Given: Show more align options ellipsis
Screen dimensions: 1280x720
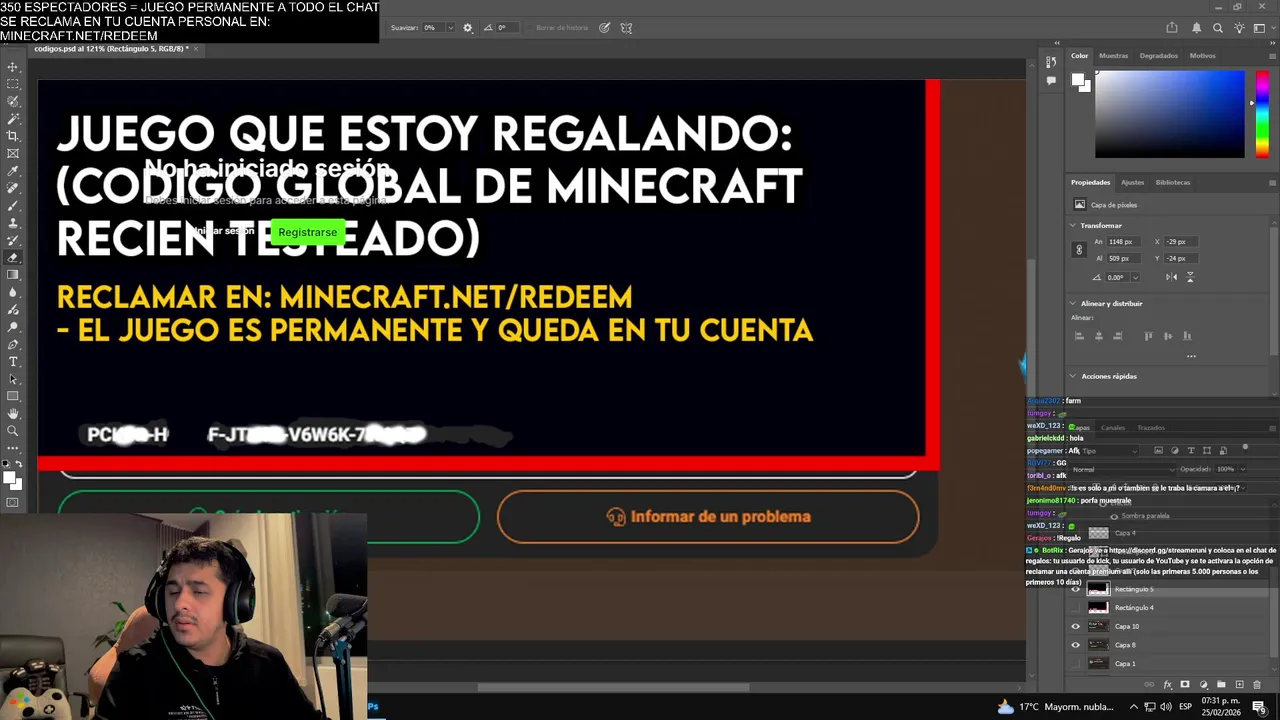Looking at the screenshot, I should (1191, 356).
